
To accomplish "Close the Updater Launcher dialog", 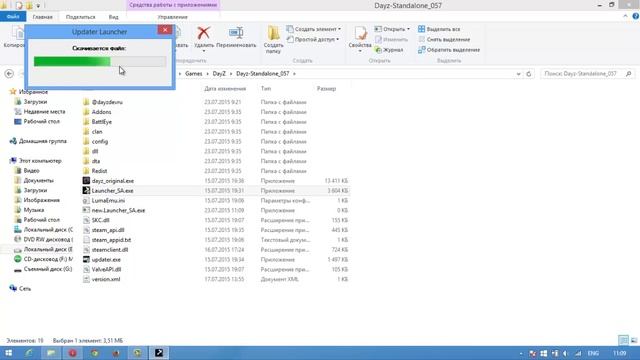I will (x=165, y=30).
